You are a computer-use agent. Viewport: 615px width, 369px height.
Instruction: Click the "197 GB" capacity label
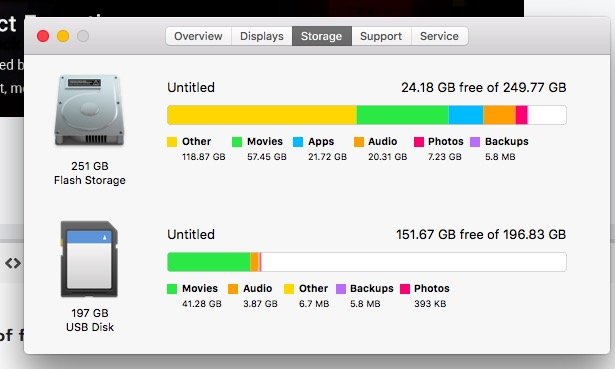(x=90, y=313)
